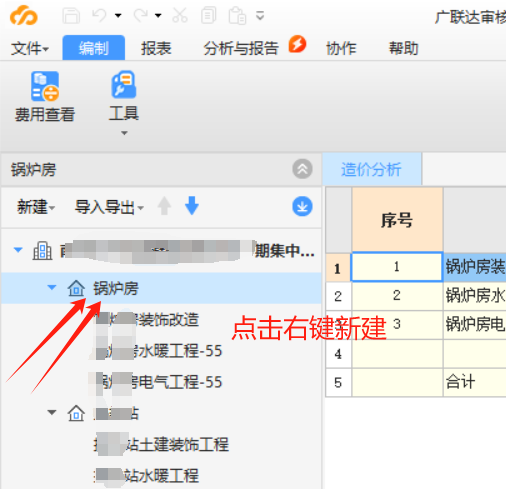Click the 锅炉房 house icon
This screenshot has height=489, width=506.
click(x=76, y=288)
